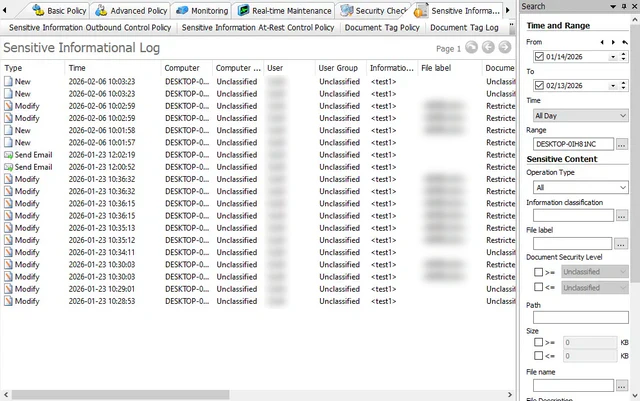Screen dimensions: 640x401
Task: Click the File name input field
Action: tap(573, 385)
